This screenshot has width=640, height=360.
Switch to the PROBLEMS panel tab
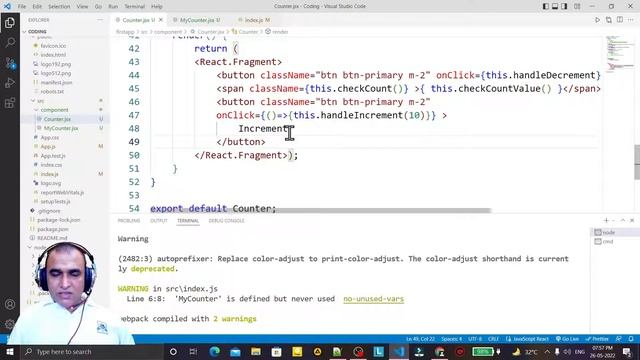tap(129, 220)
